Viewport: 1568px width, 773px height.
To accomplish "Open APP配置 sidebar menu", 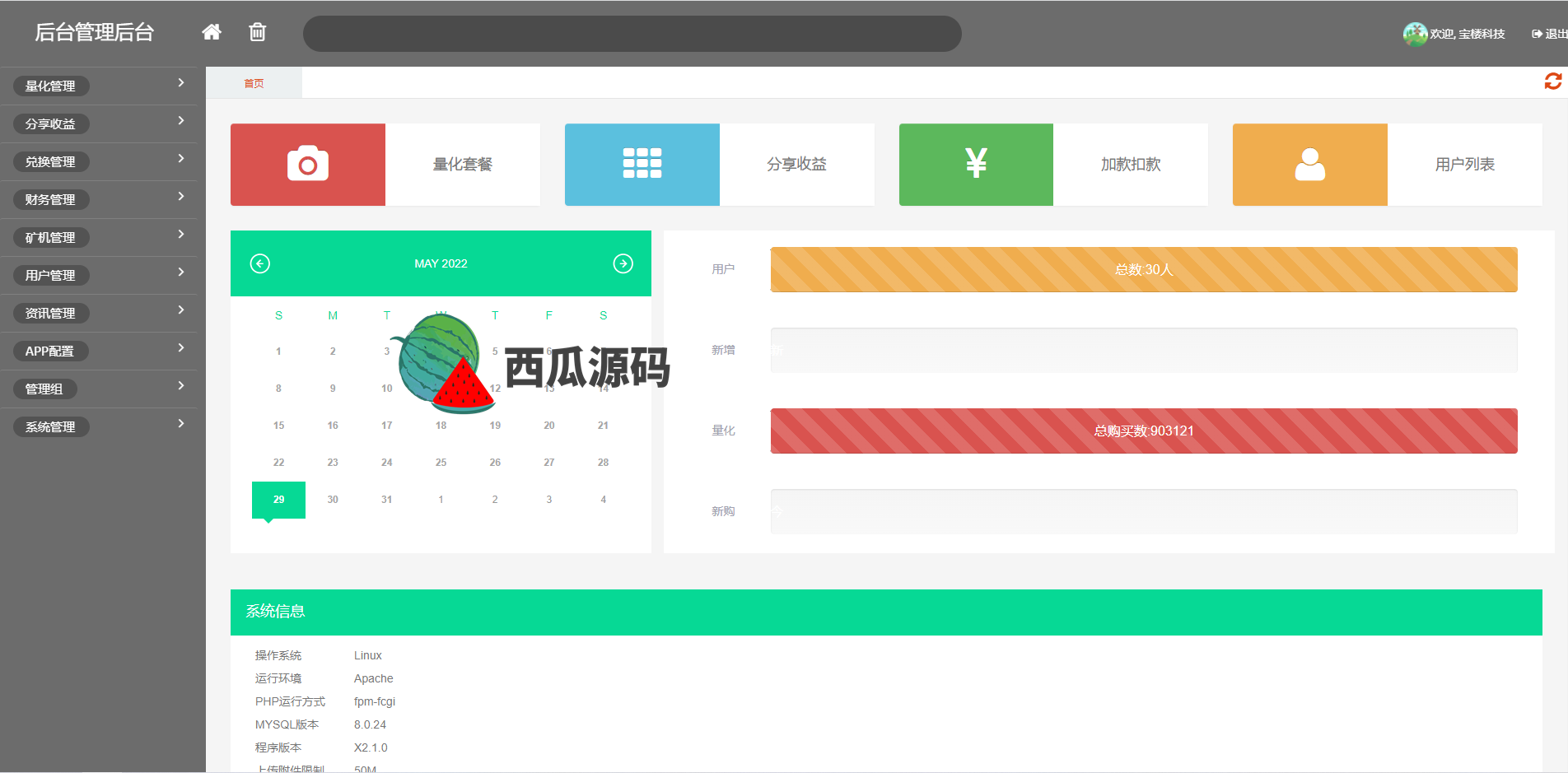I will point(51,351).
